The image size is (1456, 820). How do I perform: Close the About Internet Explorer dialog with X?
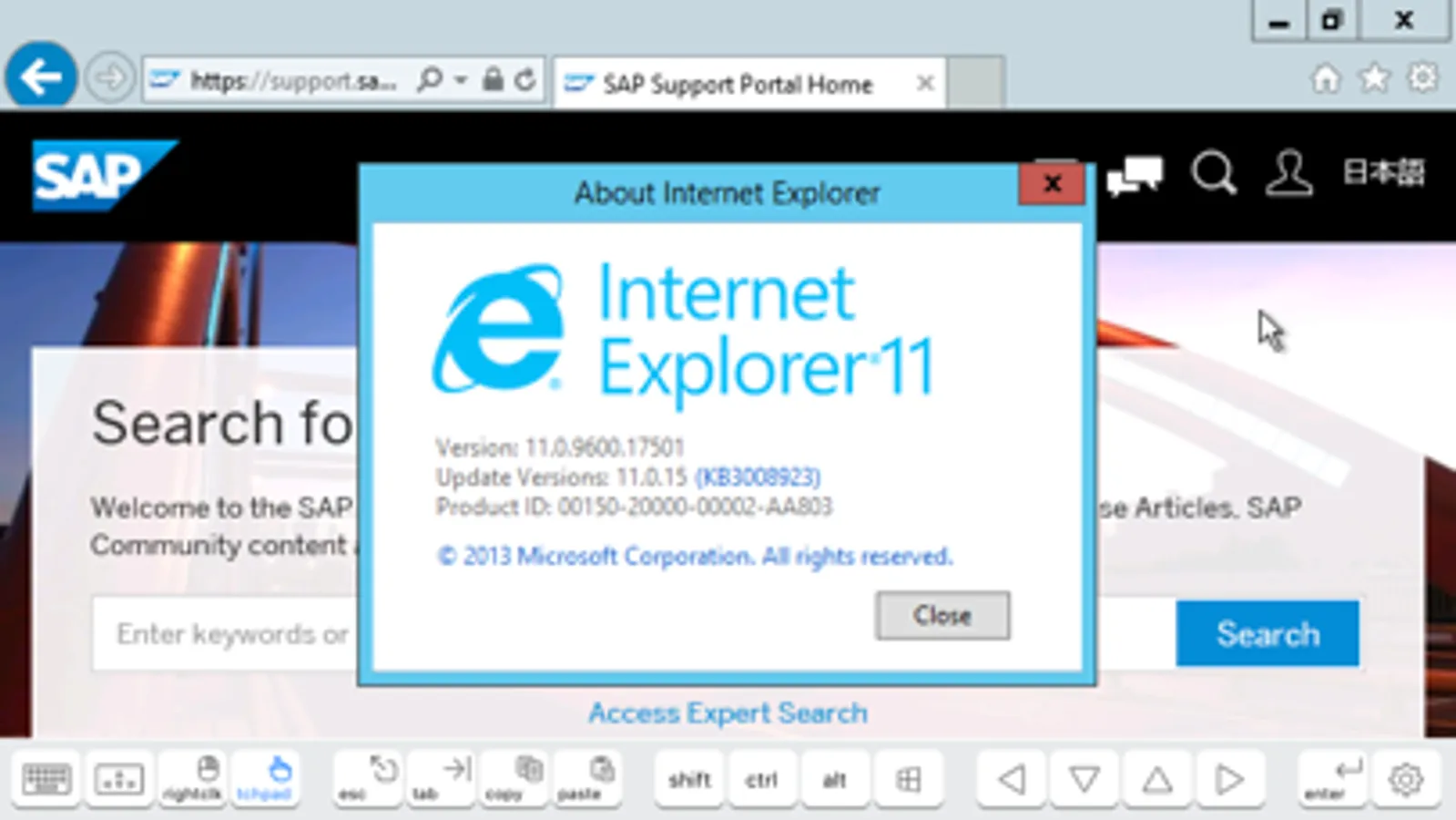pyautogui.click(x=1052, y=184)
